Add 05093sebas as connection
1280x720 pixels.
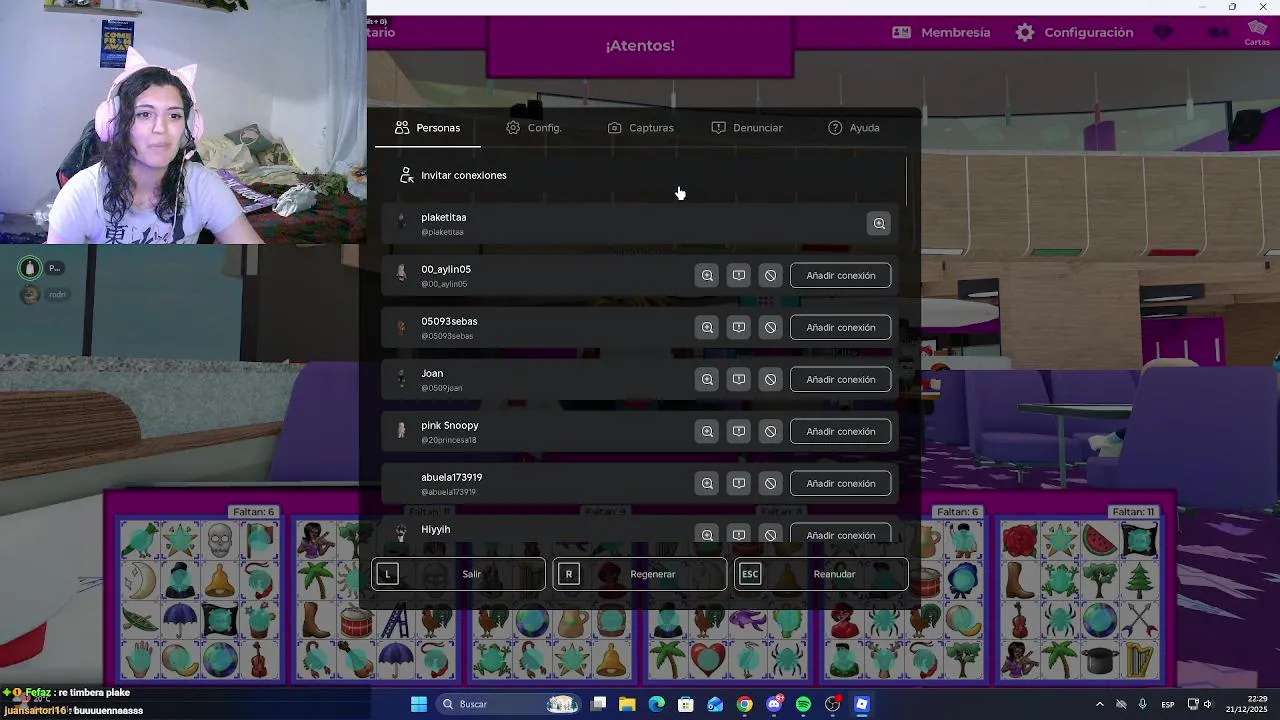click(840, 327)
